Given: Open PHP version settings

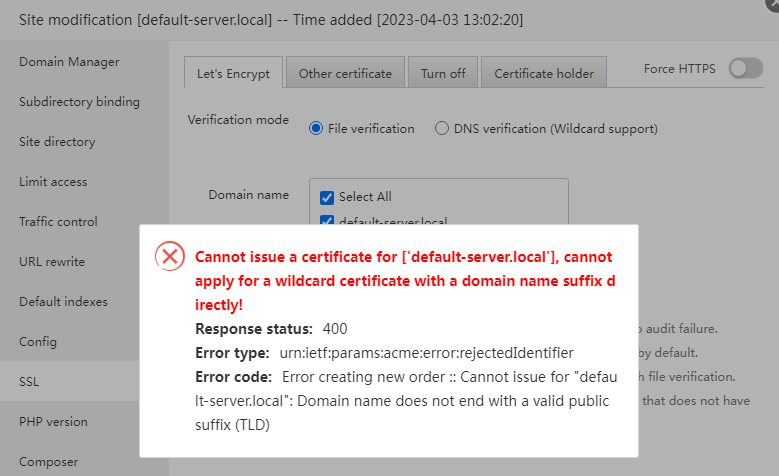Looking at the screenshot, I should click(x=53, y=422).
